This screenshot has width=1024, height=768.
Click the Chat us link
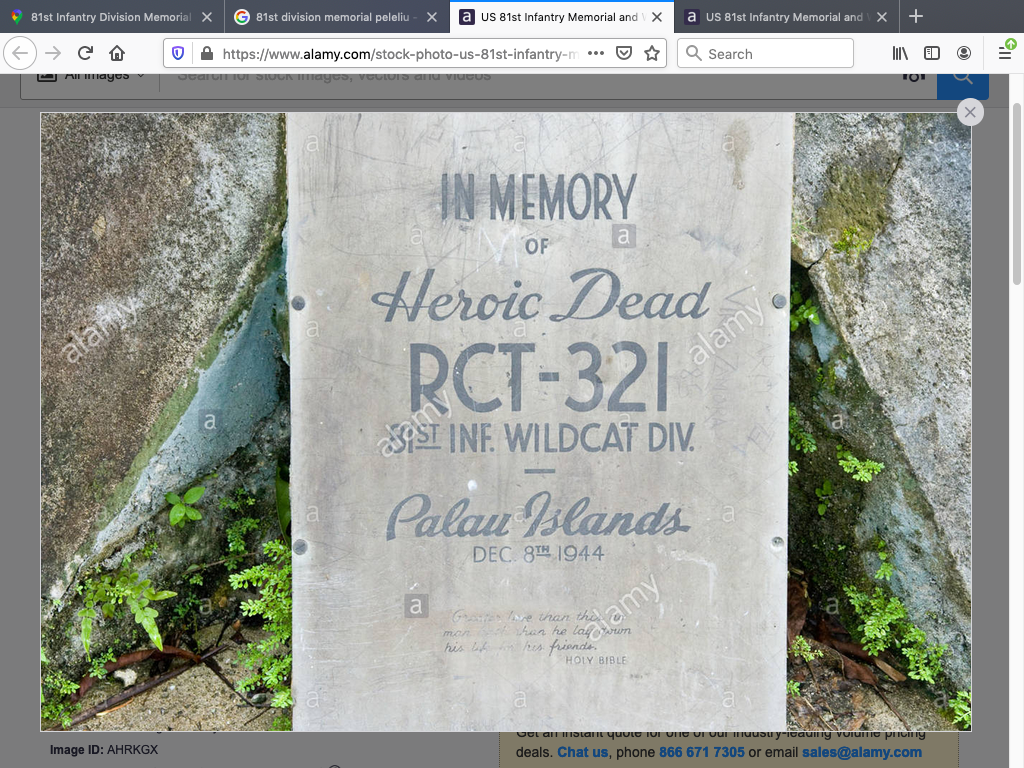click(582, 752)
